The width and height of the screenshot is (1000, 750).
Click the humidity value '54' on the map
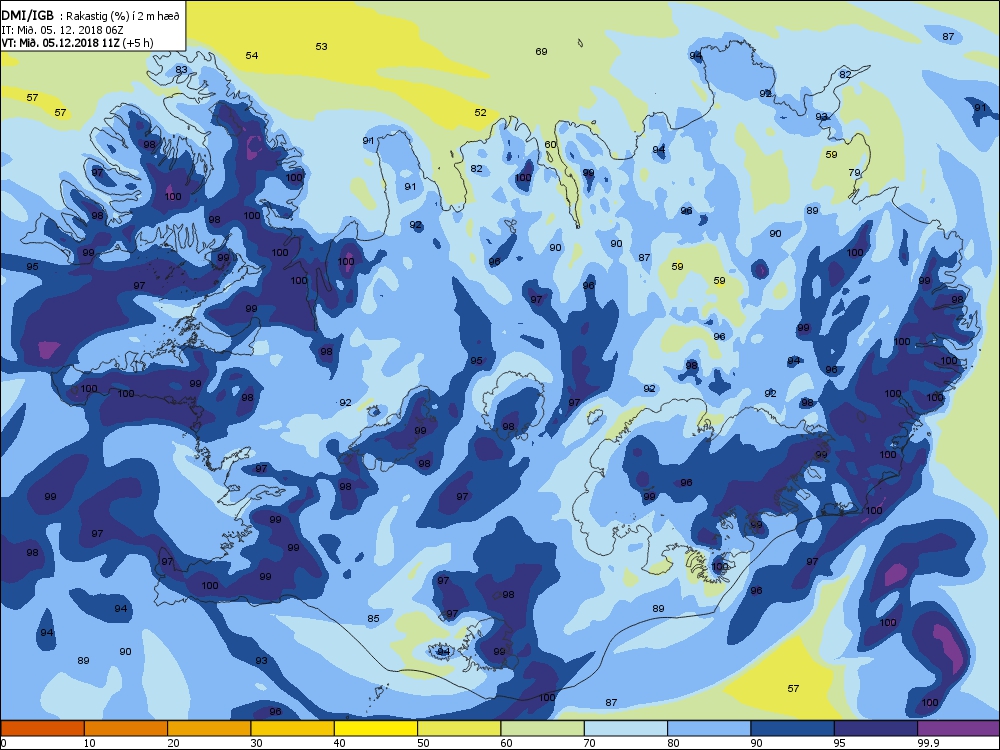pos(252,55)
